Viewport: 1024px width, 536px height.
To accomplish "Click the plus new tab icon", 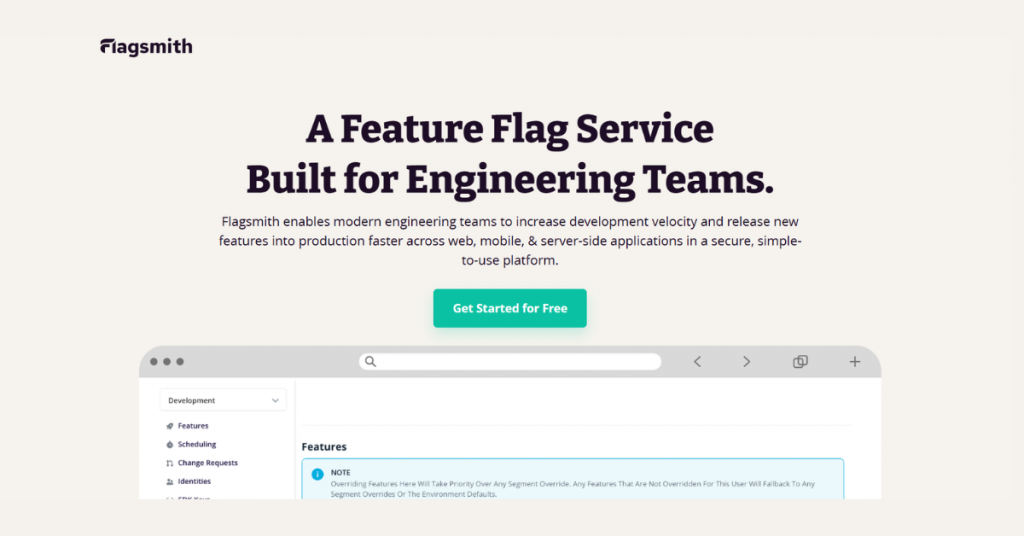I will (854, 362).
